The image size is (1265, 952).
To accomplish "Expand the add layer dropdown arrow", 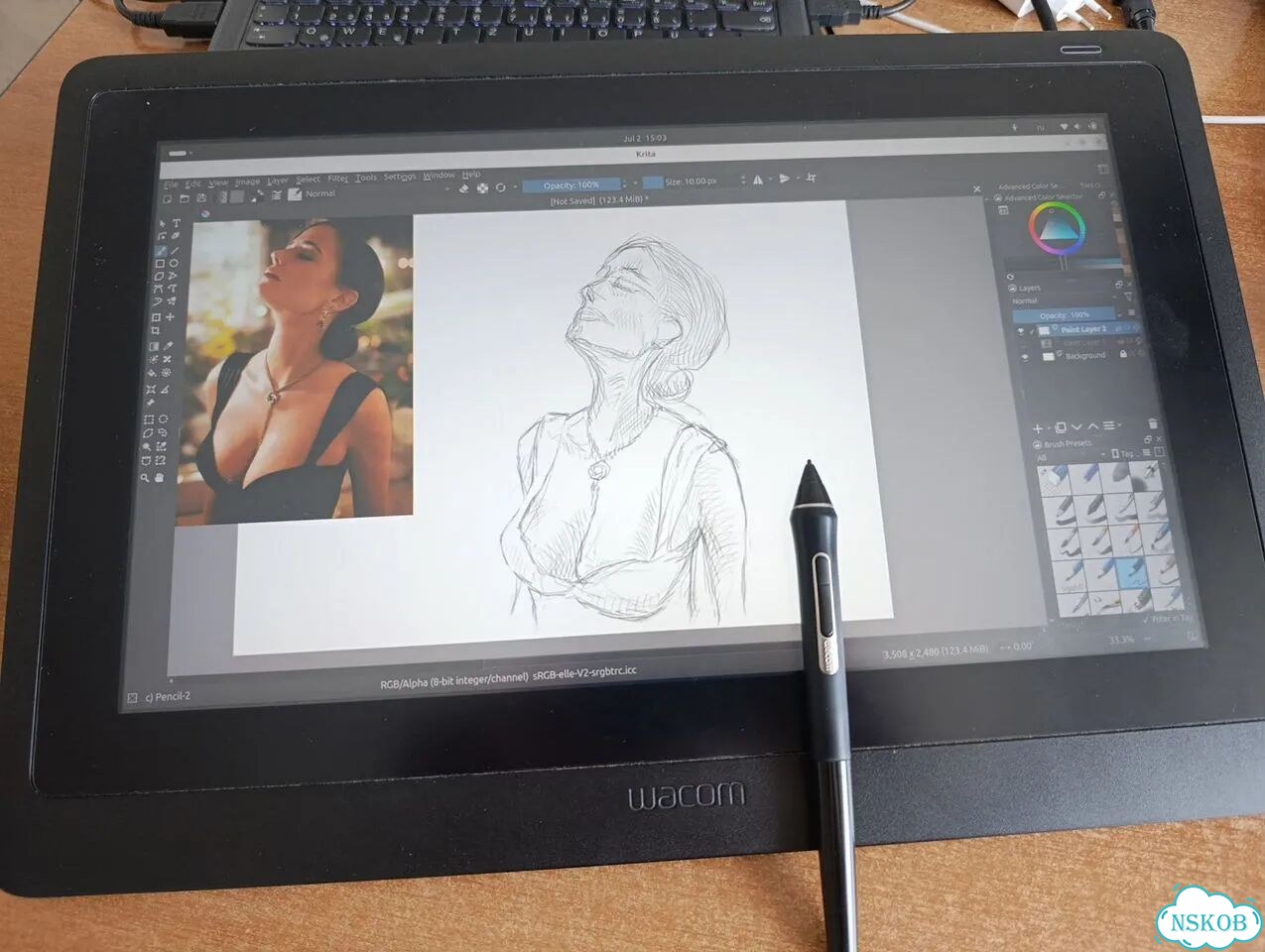I will (x=1049, y=427).
